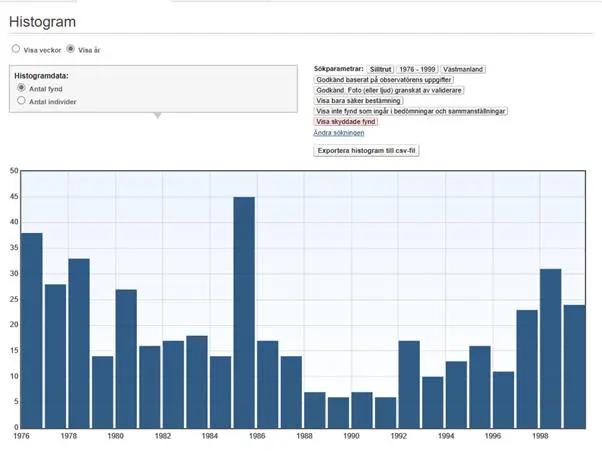Click the histogram bar for 1980
Image resolution: width=602 pixels, height=451 pixels.
click(126, 358)
